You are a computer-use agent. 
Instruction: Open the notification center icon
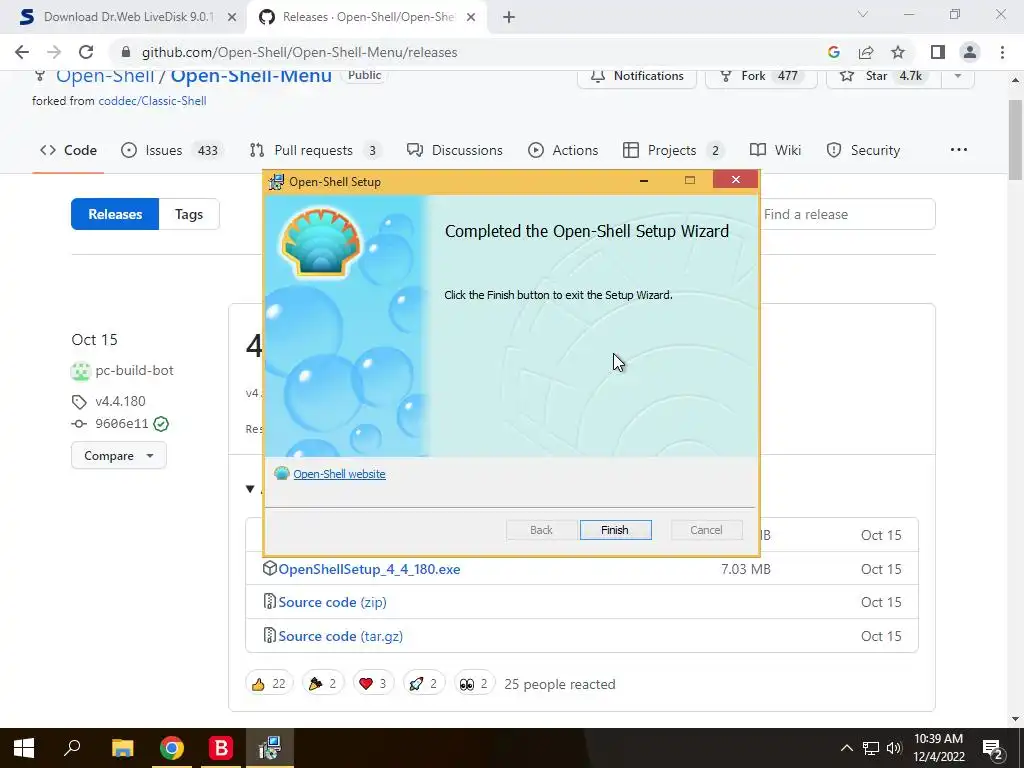[x=993, y=748]
